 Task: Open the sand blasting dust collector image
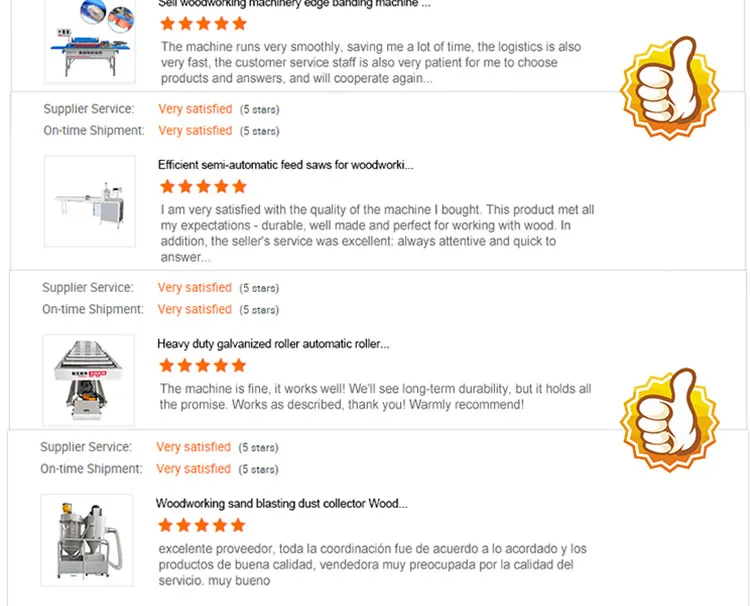tap(86, 540)
